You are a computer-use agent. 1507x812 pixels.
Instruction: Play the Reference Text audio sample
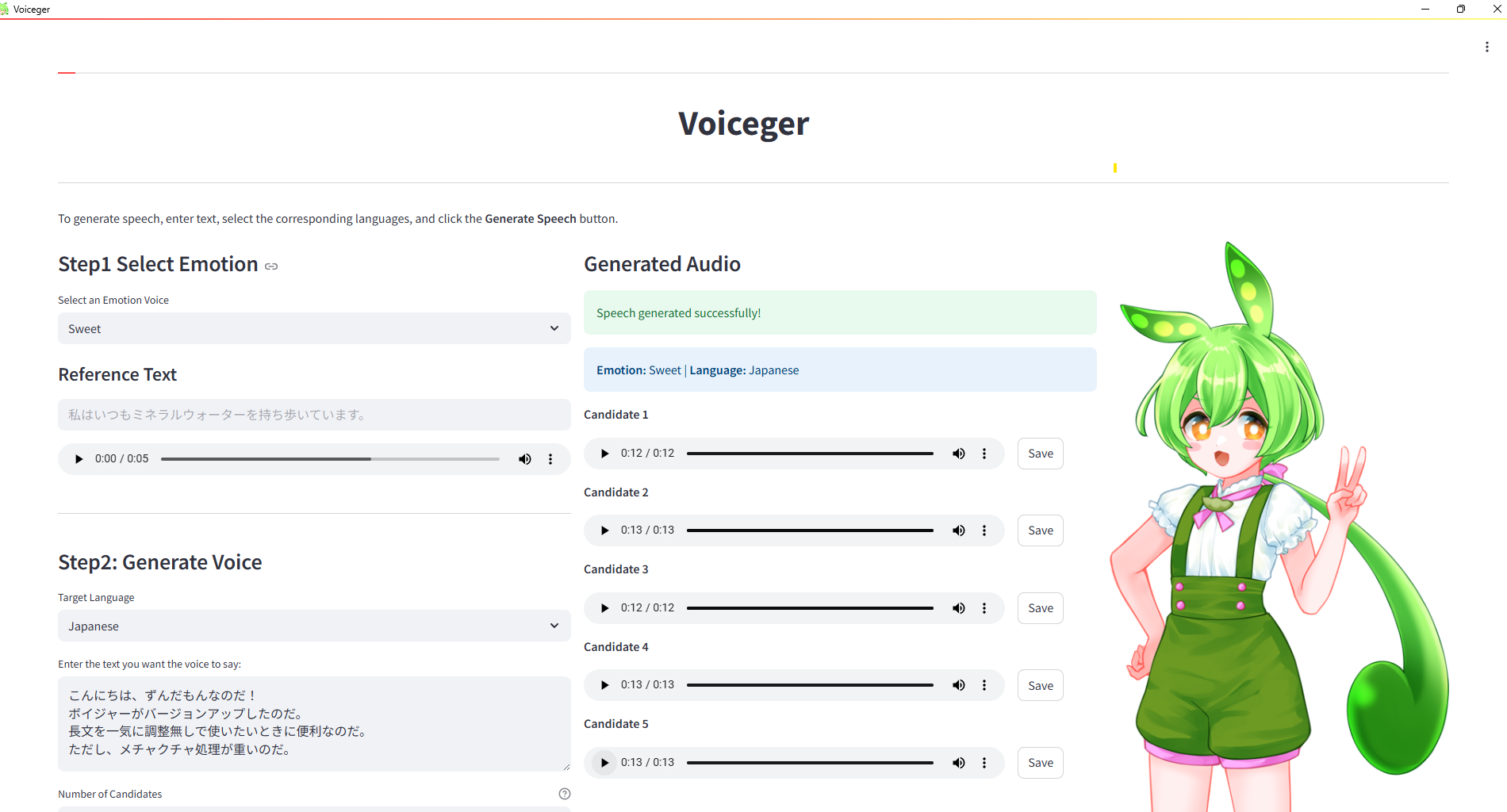pos(78,458)
